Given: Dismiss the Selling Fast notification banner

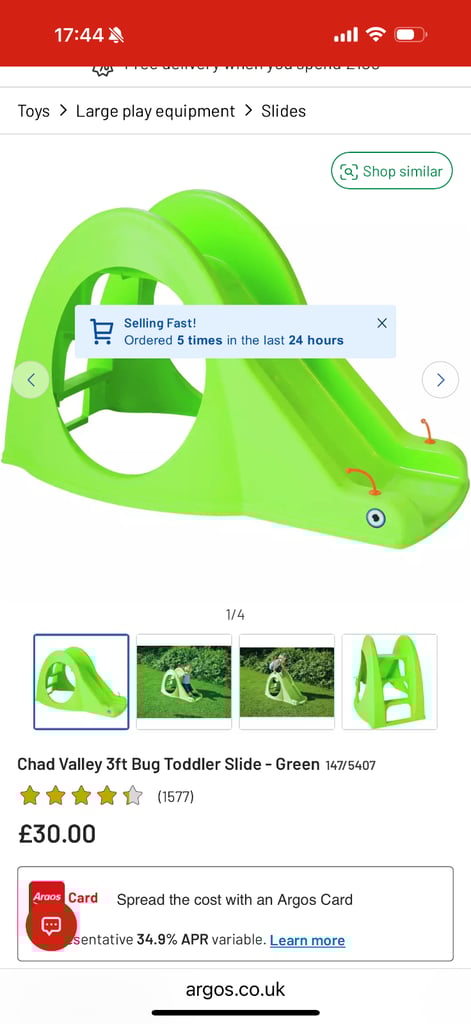Looking at the screenshot, I should point(382,323).
